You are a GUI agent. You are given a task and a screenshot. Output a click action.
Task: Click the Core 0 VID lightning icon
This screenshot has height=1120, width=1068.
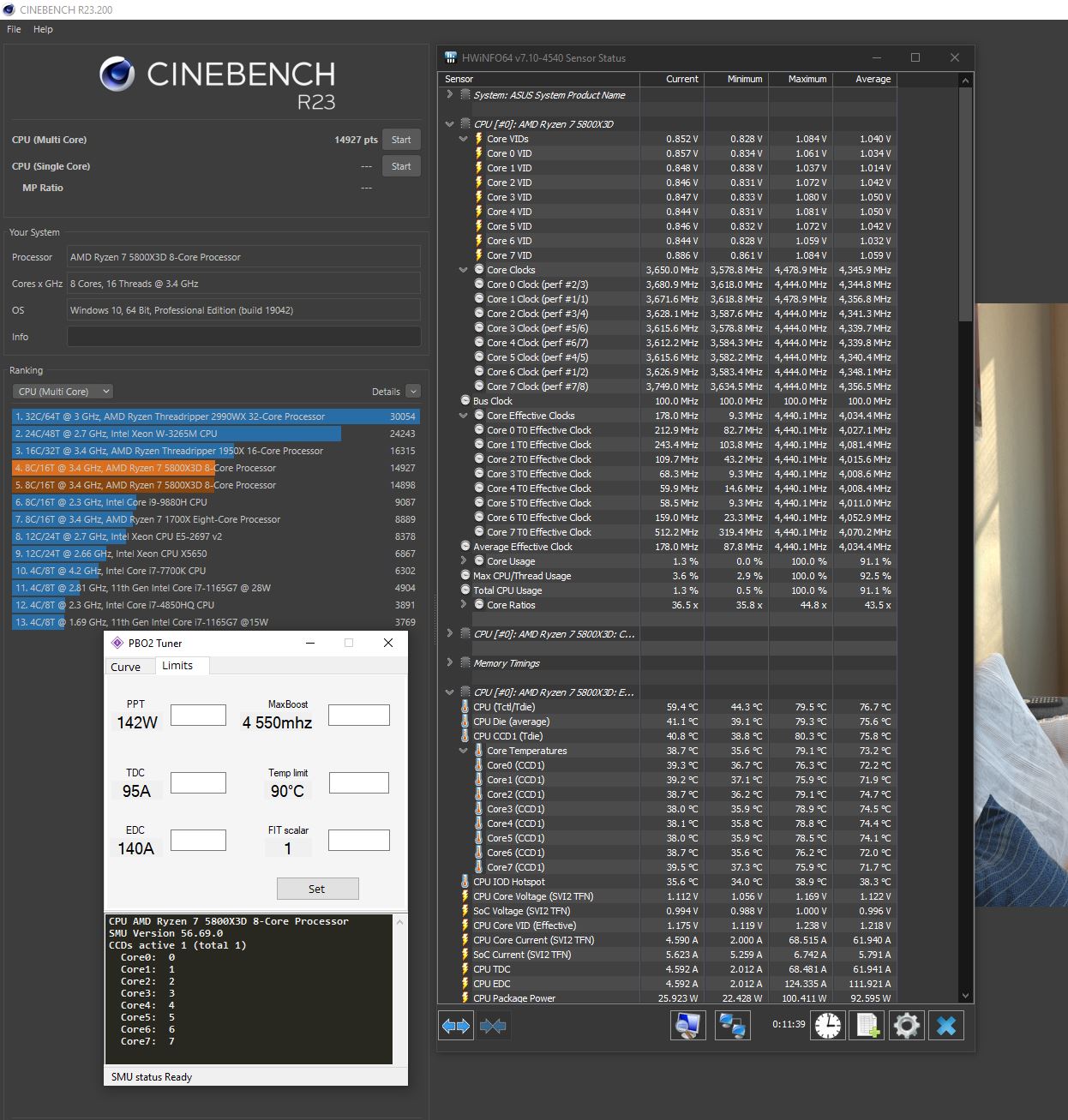[x=479, y=153]
